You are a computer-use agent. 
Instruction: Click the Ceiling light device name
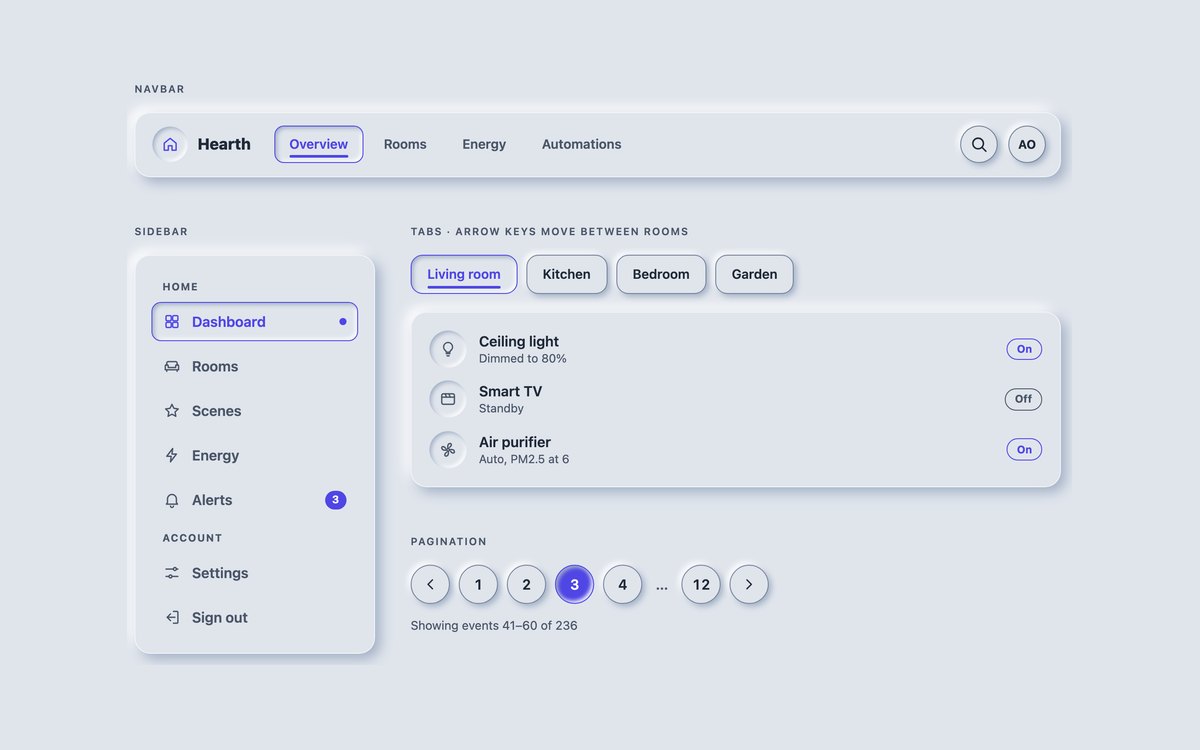coord(519,342)
